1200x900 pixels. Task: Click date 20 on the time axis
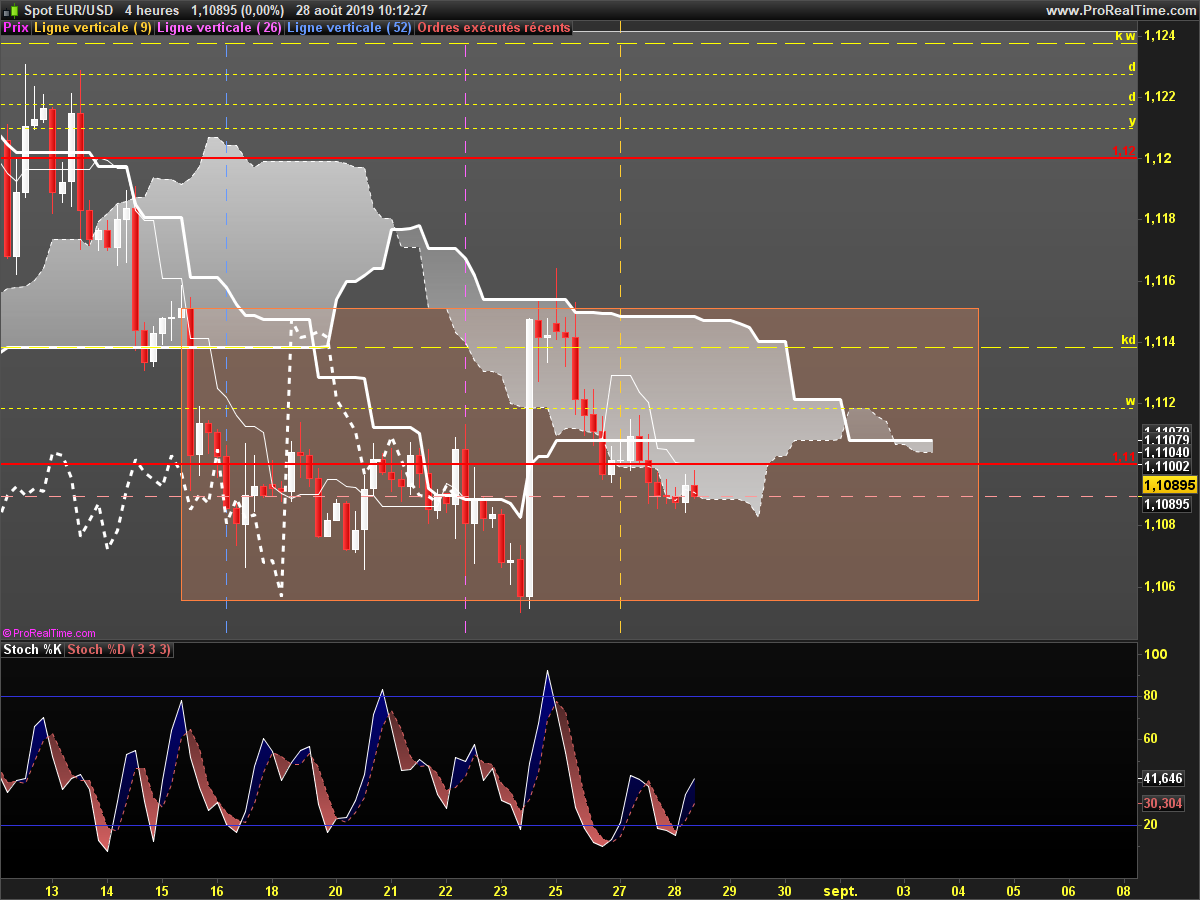pyautogui.click(x=335, y=890)
